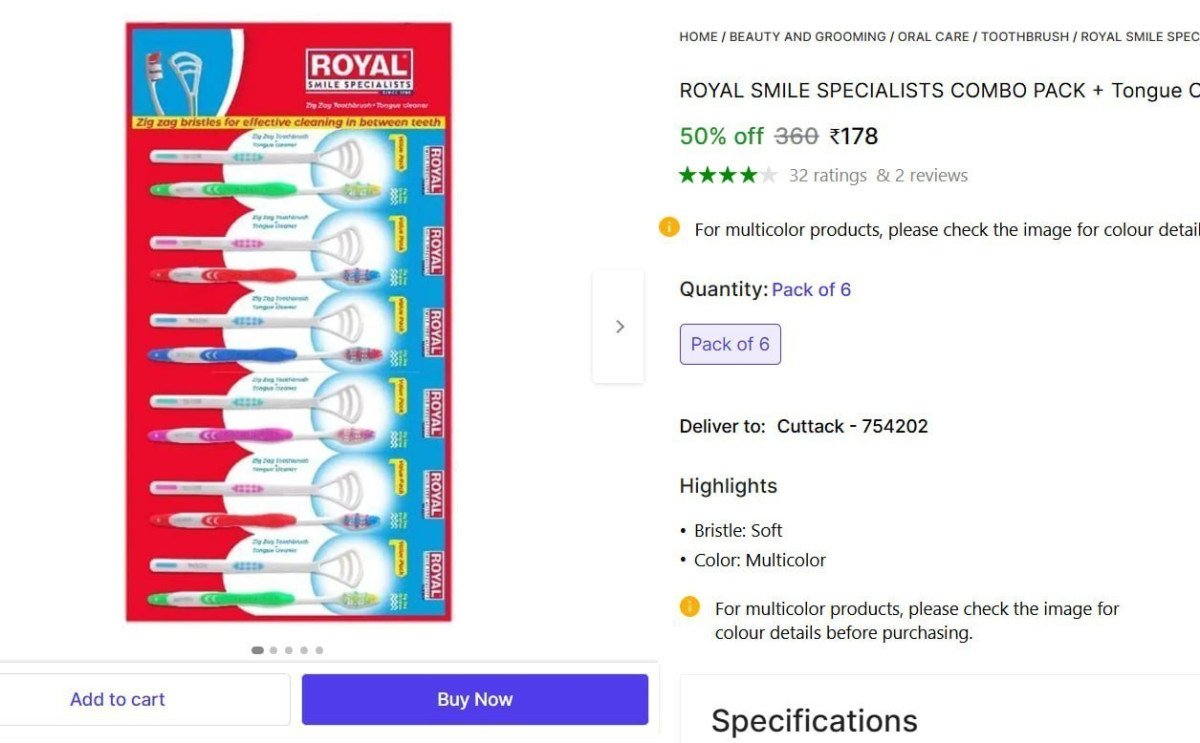Click the first star in the rating row
The width and height of the screenshot is (1200, 743).
point(685,174)
